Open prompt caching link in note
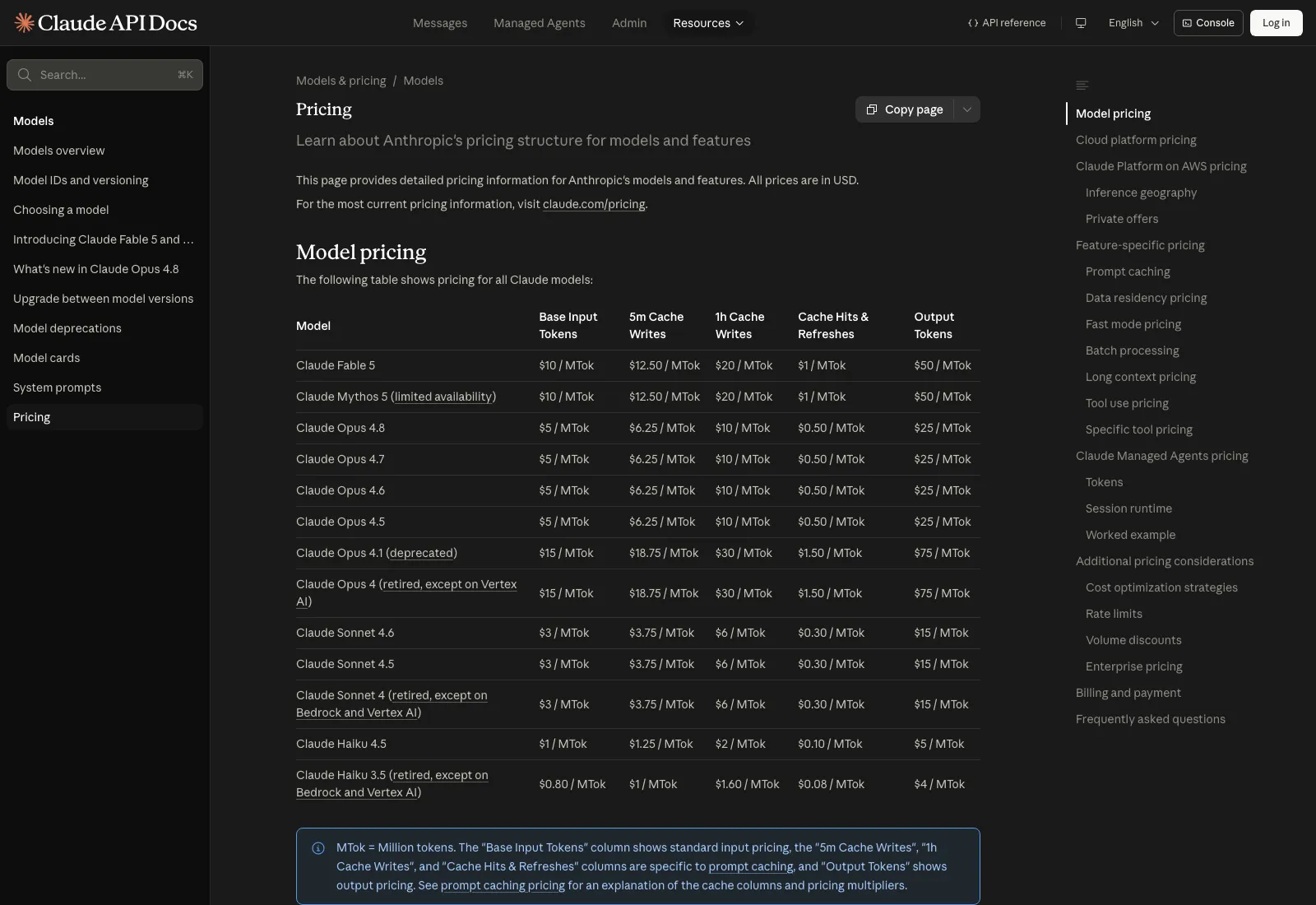1316x905 pixels. pyautogui.click(x=751, y=866)
